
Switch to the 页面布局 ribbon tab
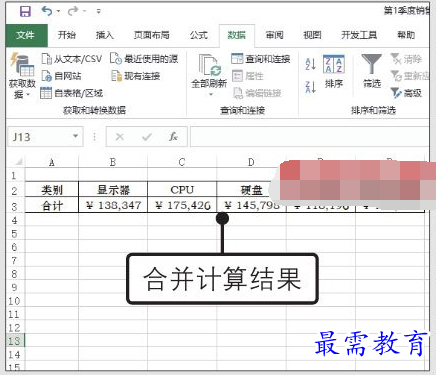point(151,35)
